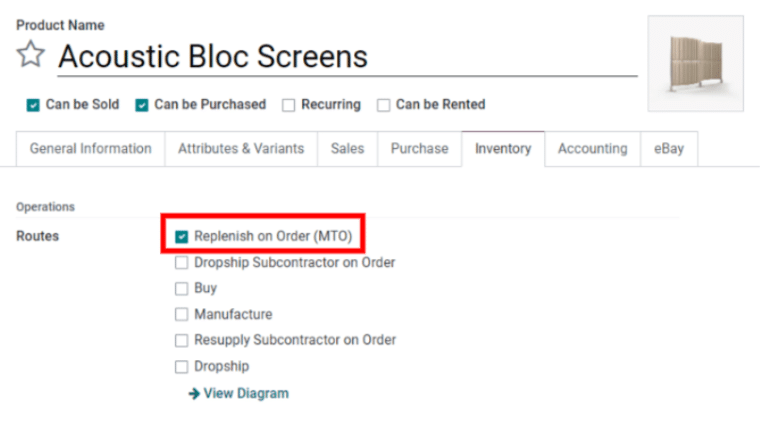Enable the Recurring checkbox
The height and width of the screenshot is (428, 760).
[288, 105]
